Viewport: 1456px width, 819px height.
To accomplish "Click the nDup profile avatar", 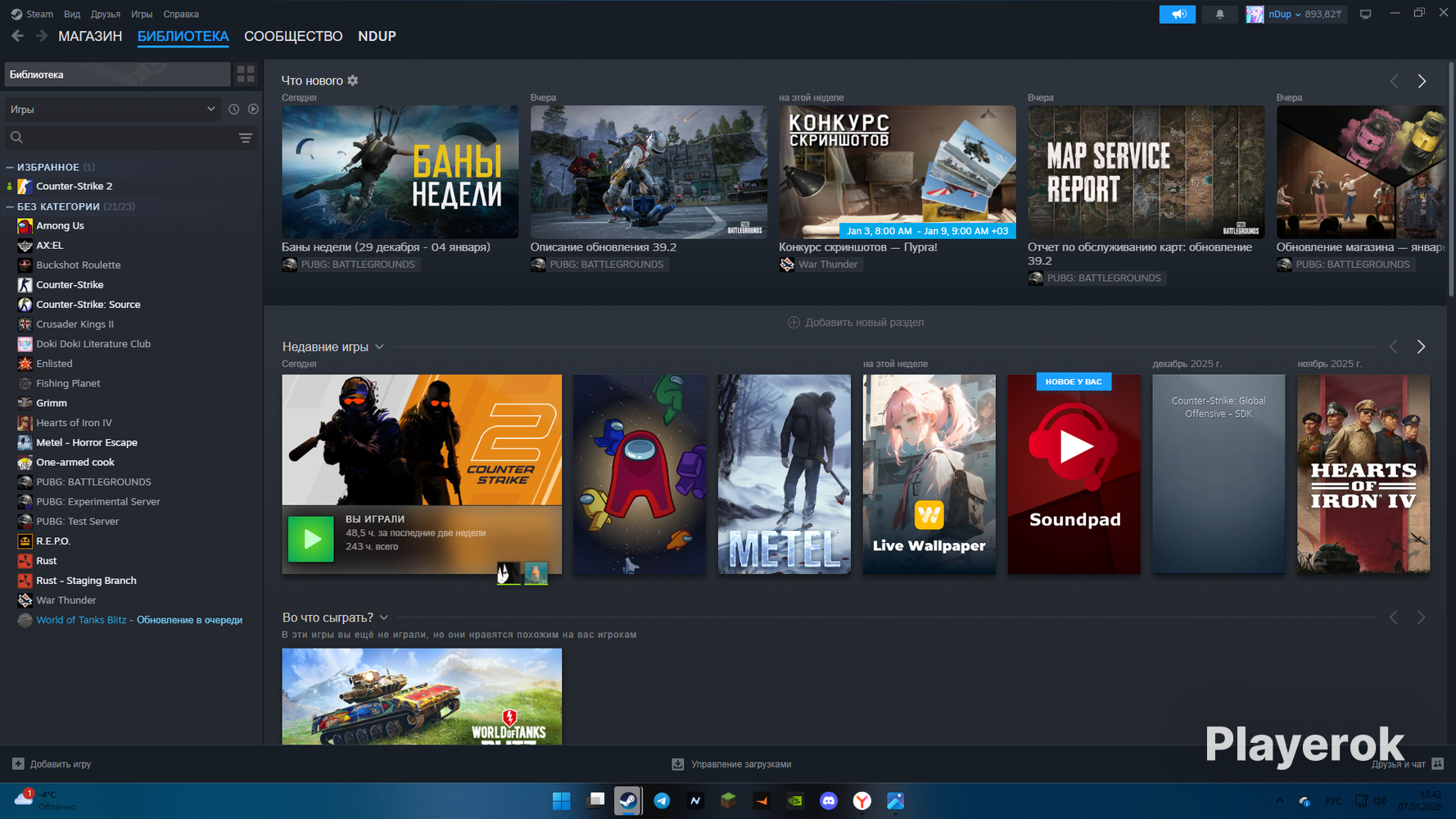I will tap(1255, 14).
